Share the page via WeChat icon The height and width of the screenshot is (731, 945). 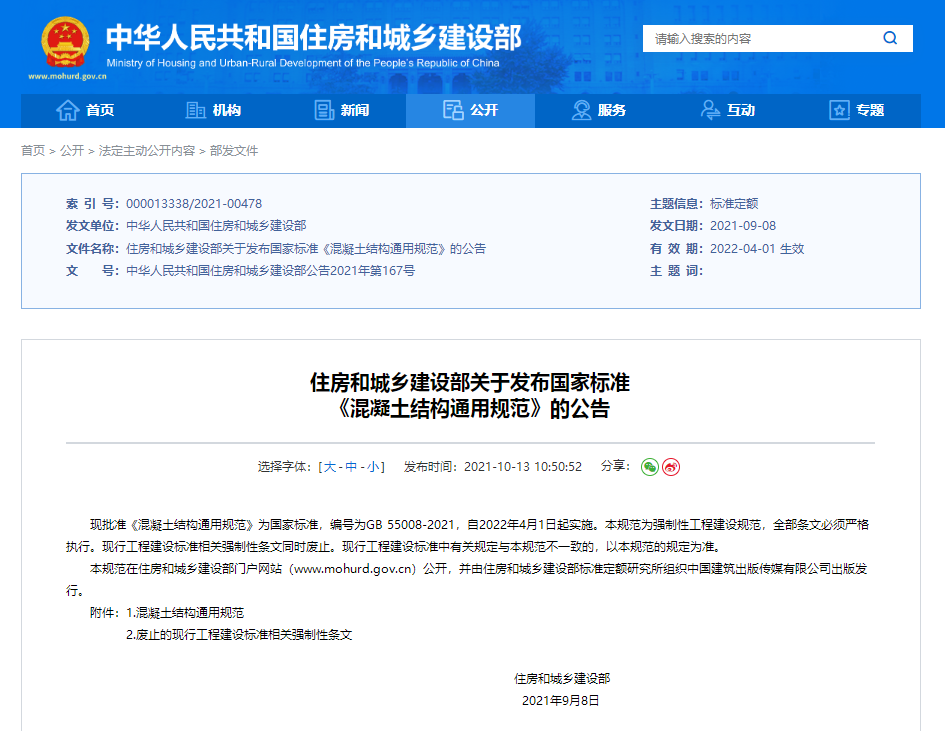pos(650,467)
